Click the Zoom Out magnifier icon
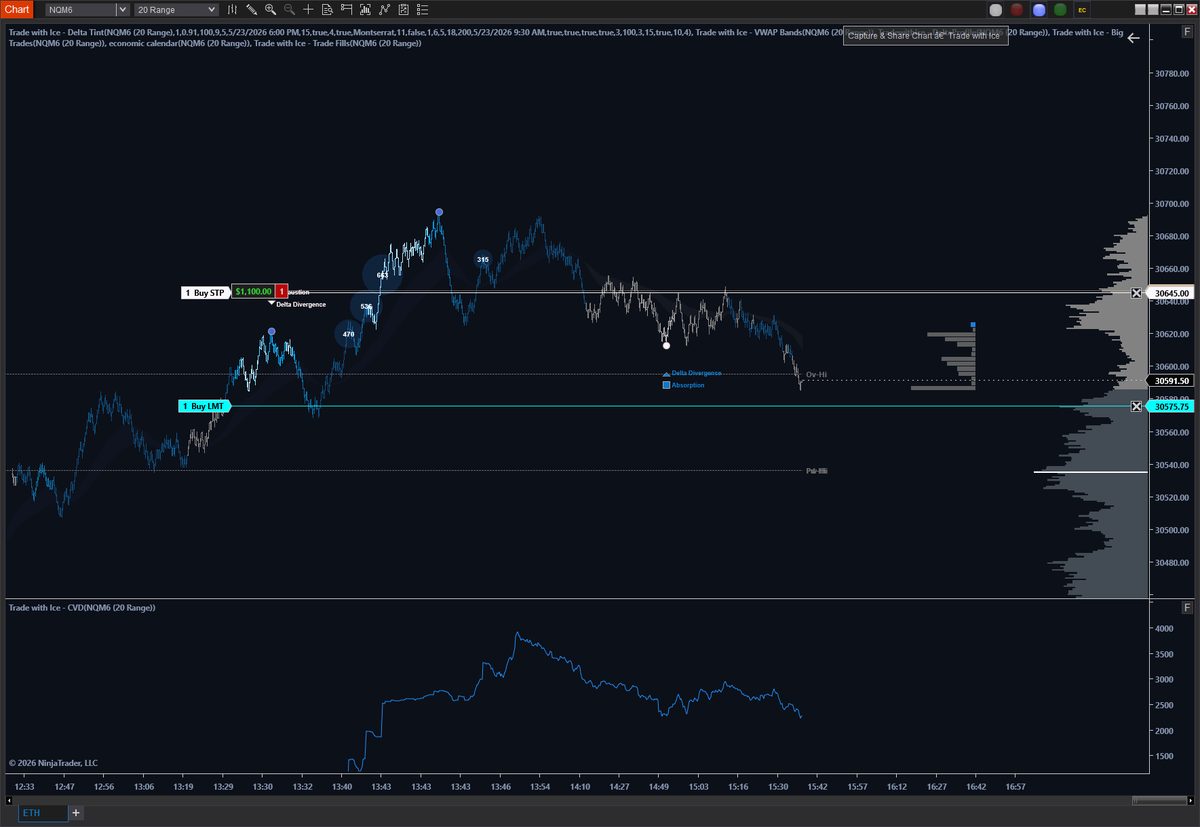The height and width of the screenshot is (827, 1200). point(290,9)
